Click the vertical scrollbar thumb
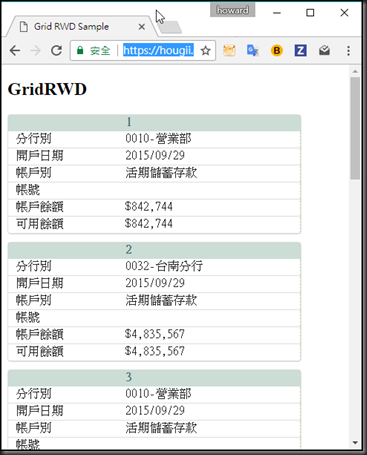367x455 pixels. (x=355, y=128)
